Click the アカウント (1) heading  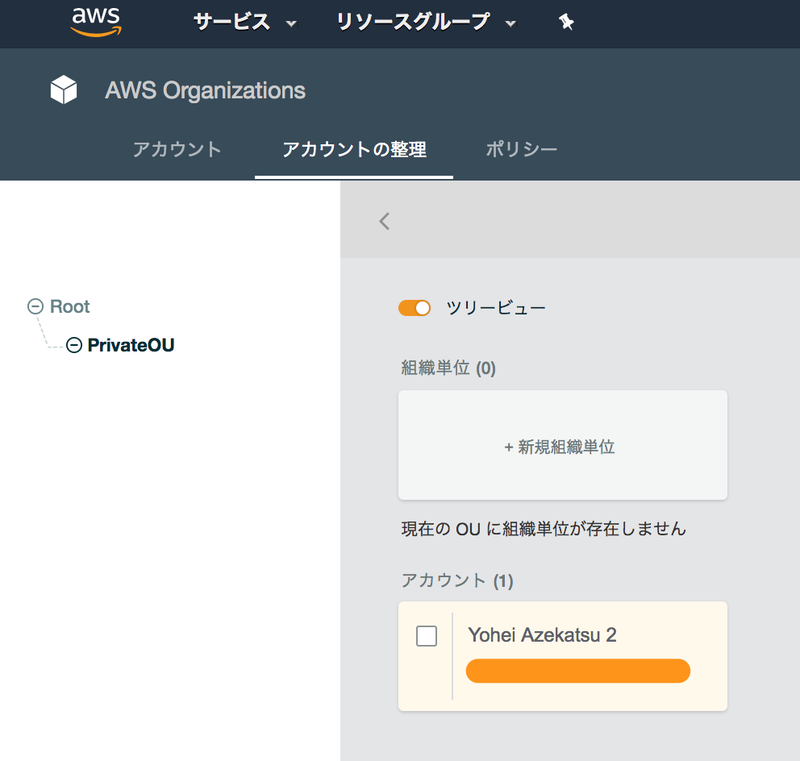[x=457, y=580]
